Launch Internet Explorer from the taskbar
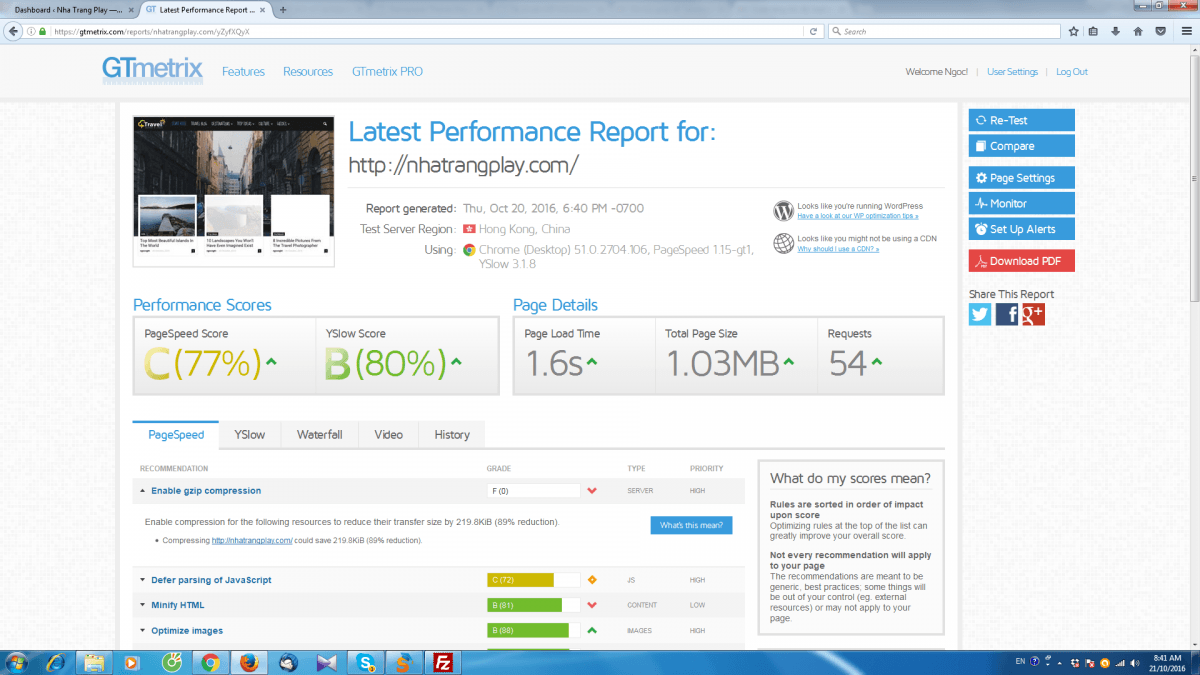This screenshot has width=1200, height=675. tap(55, 662)
